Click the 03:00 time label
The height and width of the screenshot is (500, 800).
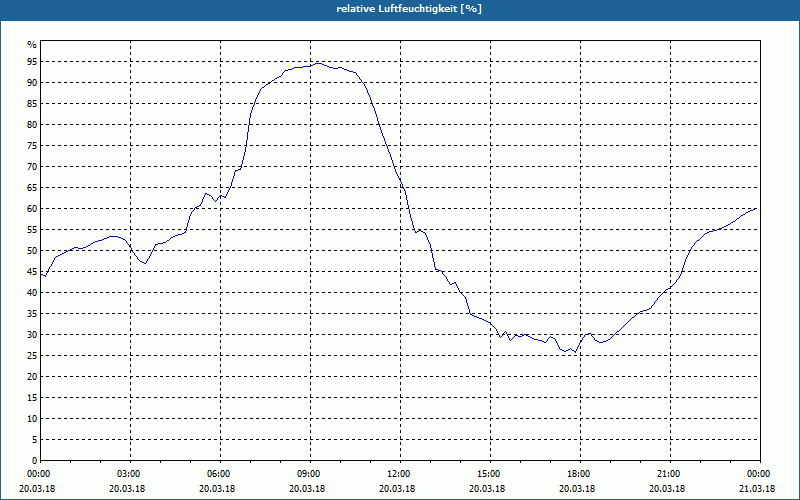tap(129, 474)
